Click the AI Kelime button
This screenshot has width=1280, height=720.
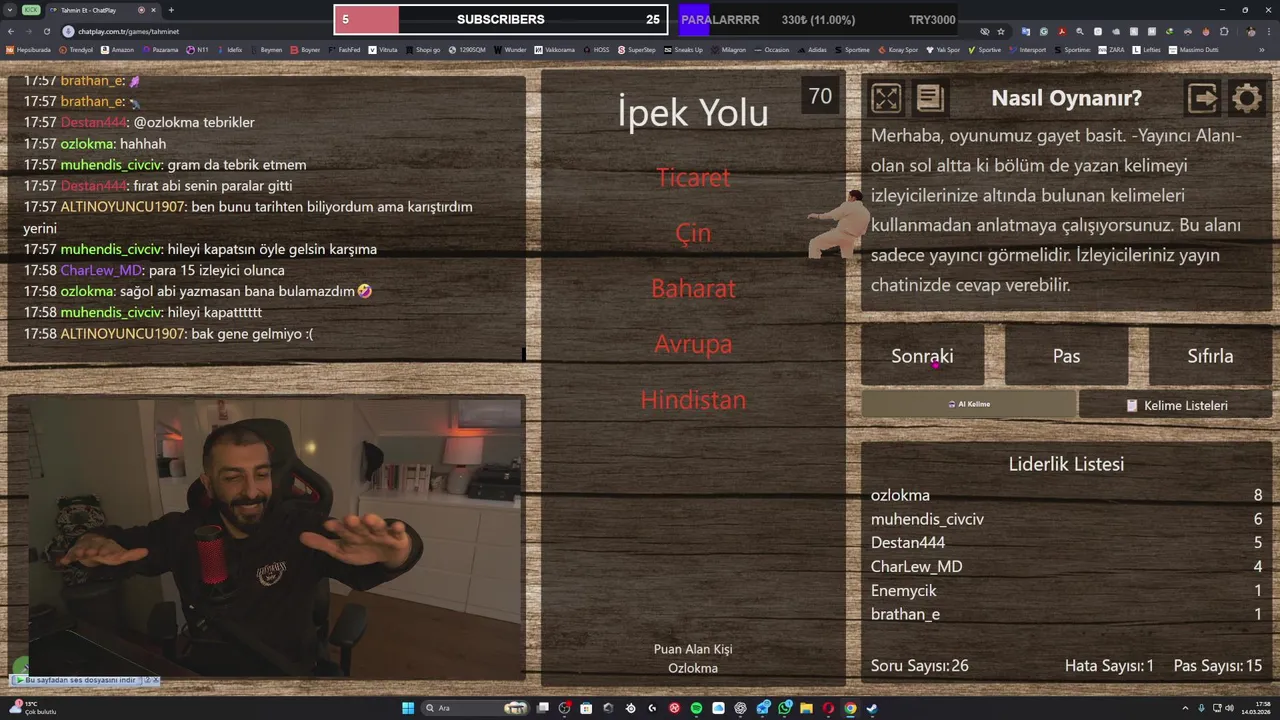968,404
